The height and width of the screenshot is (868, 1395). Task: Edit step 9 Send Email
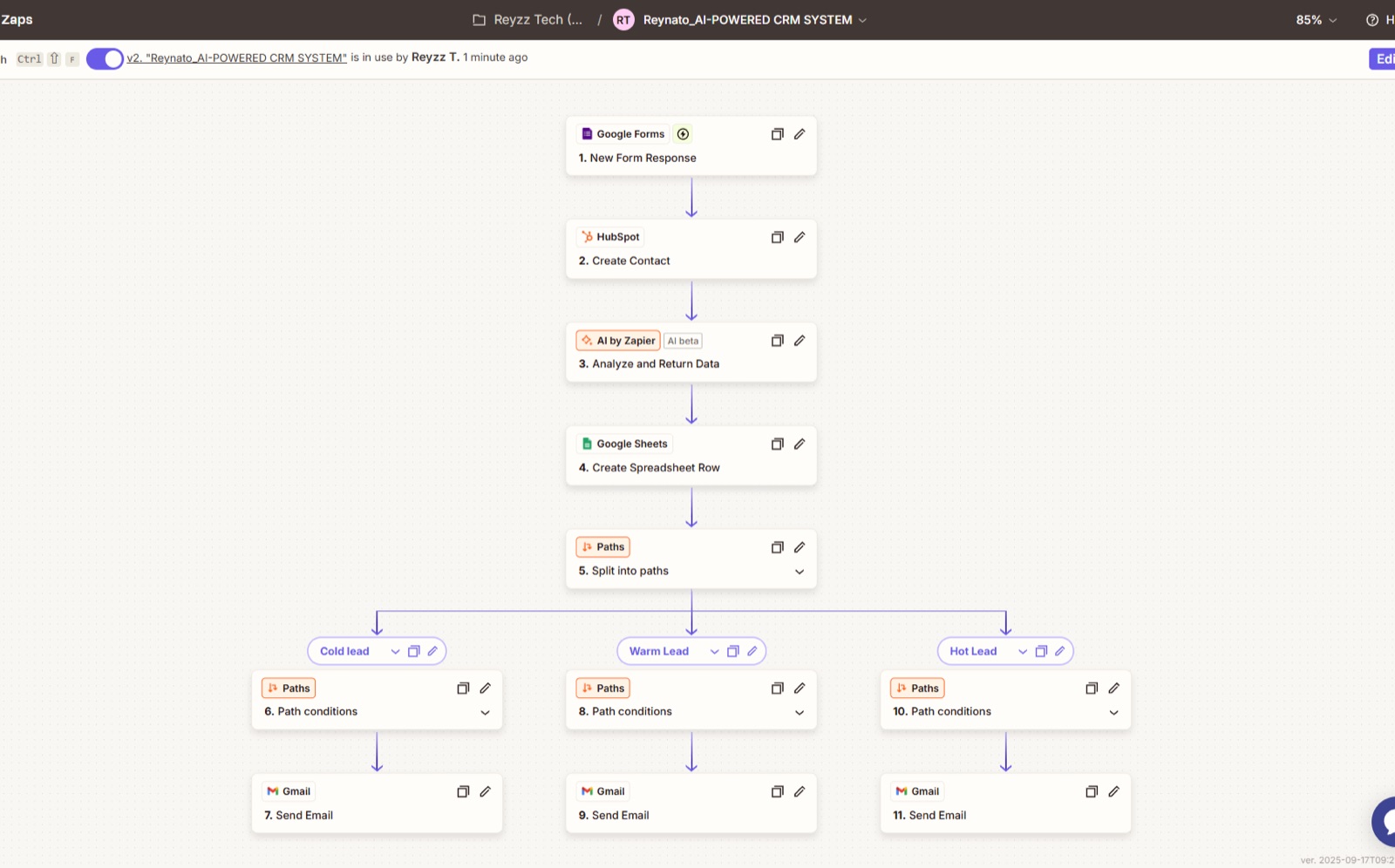click(800, 791)
